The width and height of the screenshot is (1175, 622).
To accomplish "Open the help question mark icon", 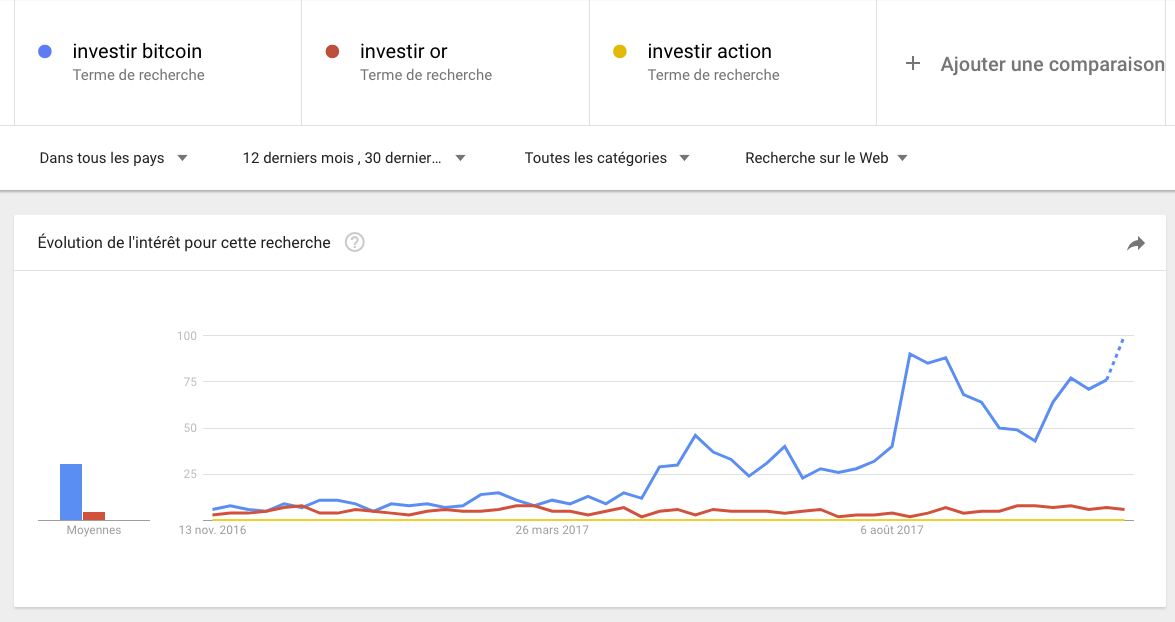I will tap(354, 242).
